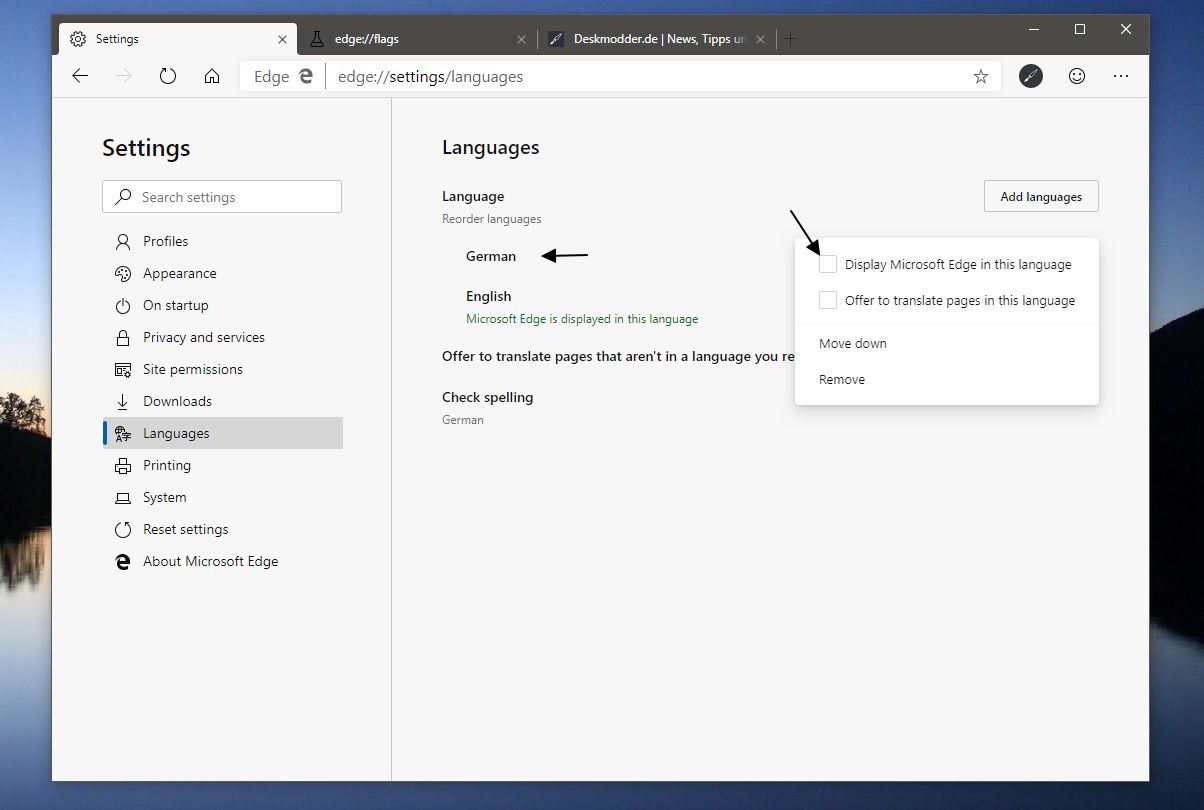Click the Check spelling section
Viewport: 1204px width, 810px height.
pos(488,397)
